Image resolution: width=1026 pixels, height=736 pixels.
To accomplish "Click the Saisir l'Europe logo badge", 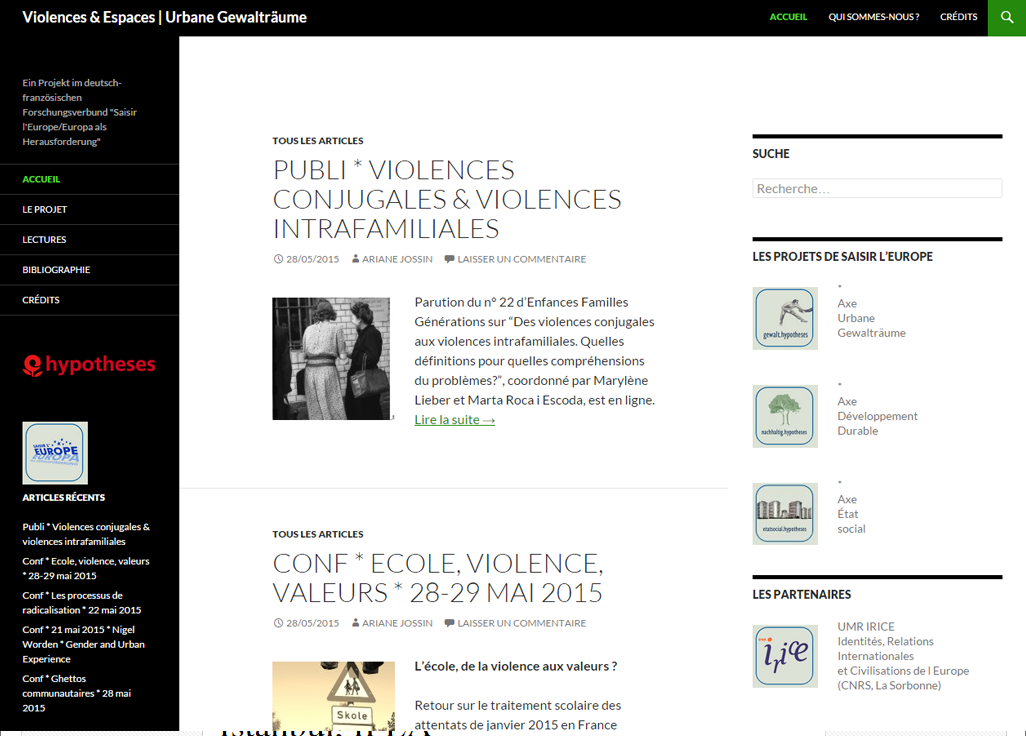I will [55, 453].
